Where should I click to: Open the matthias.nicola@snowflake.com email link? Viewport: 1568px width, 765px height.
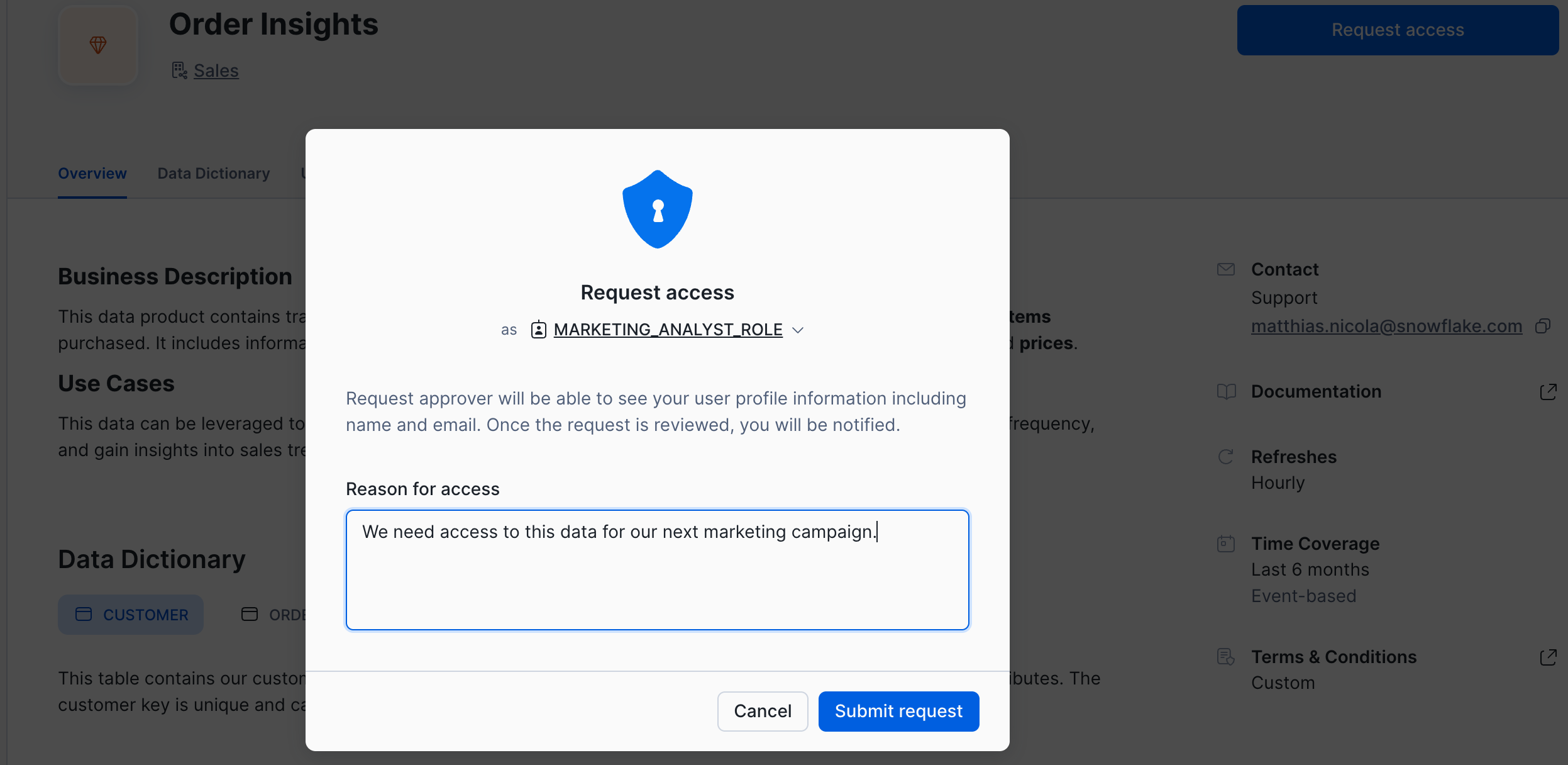click(1386, 326)
